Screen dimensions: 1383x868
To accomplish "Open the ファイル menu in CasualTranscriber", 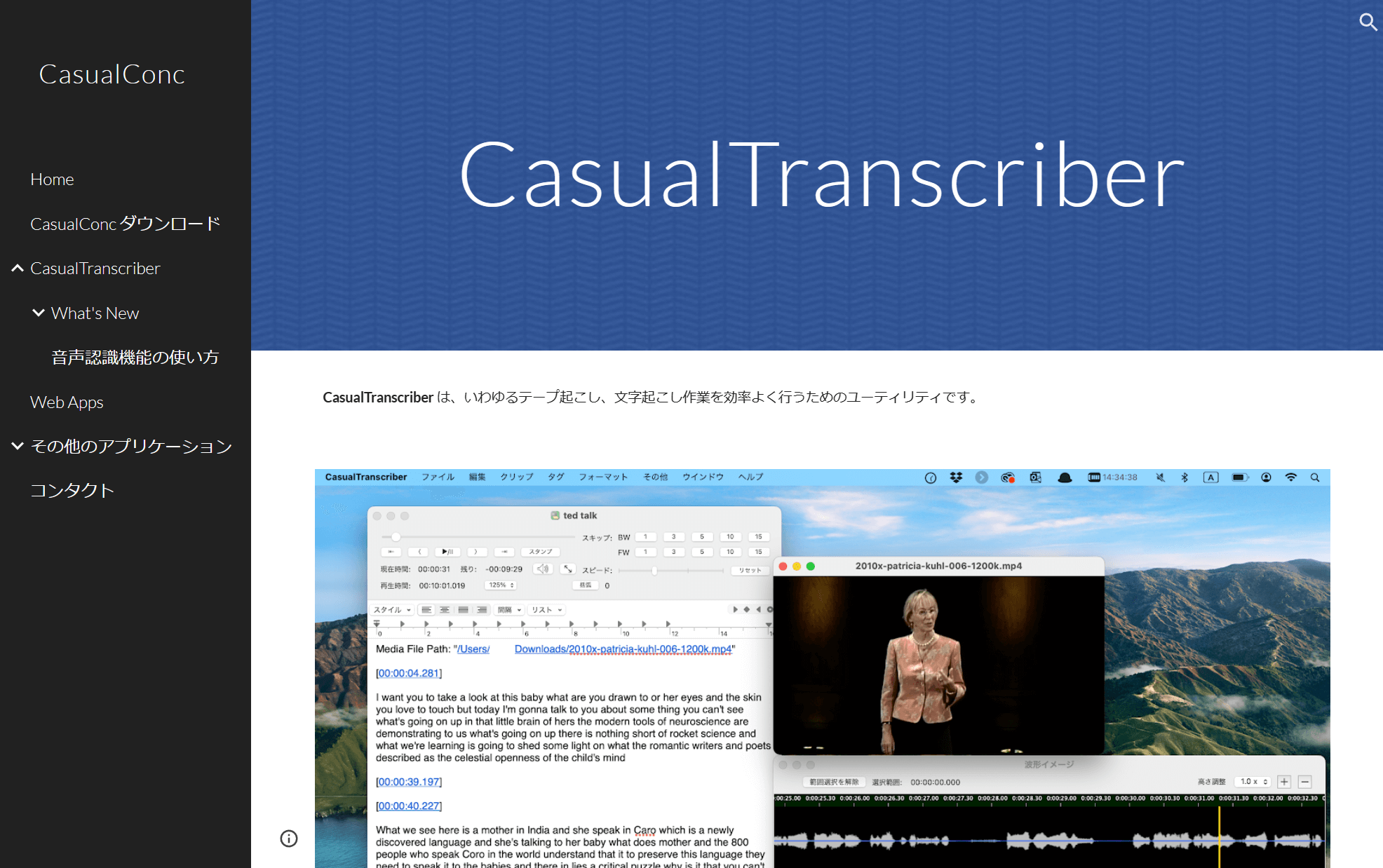I will pyautogui.click(x=440, y=477).
